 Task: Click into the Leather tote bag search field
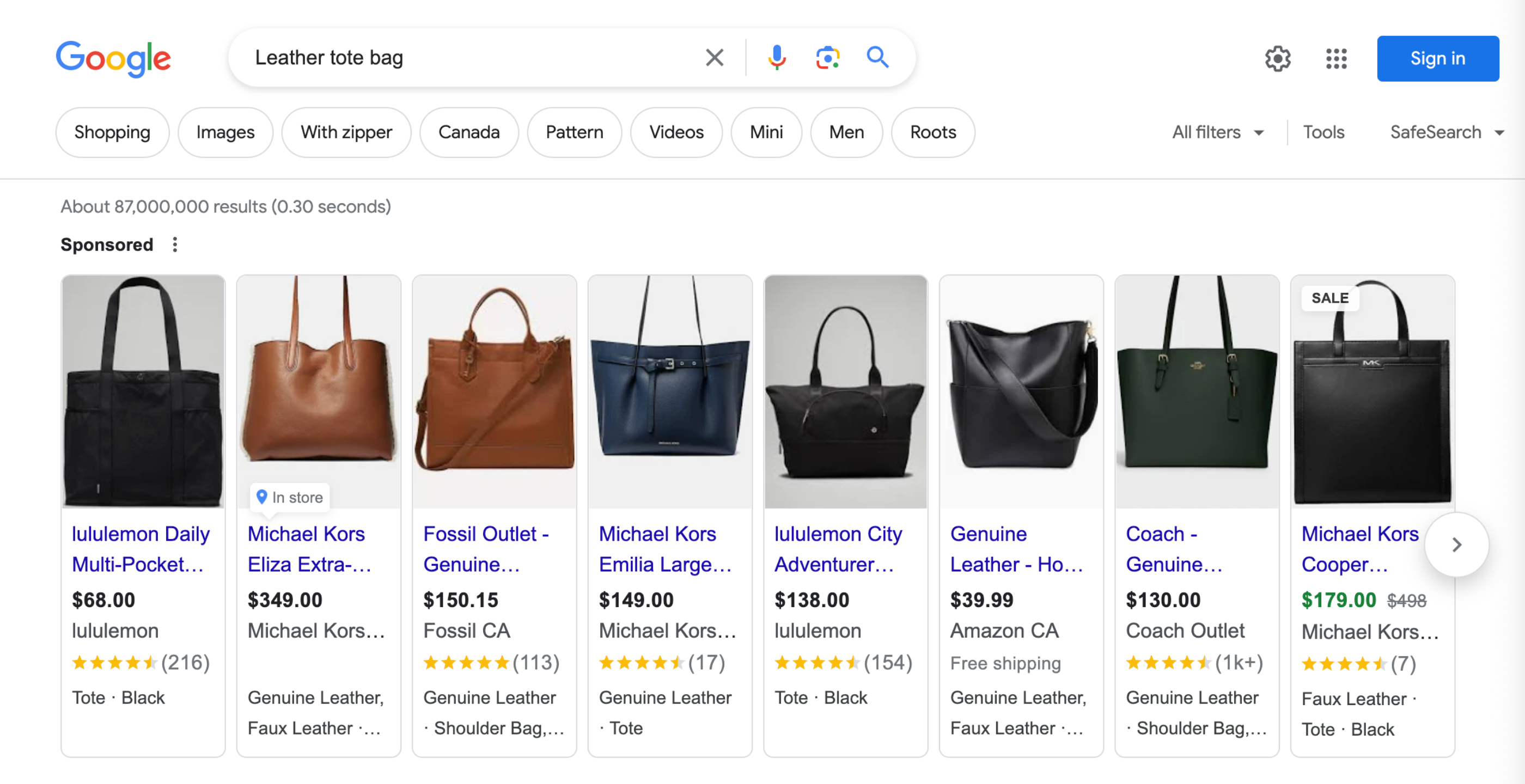tap(468, 57)
